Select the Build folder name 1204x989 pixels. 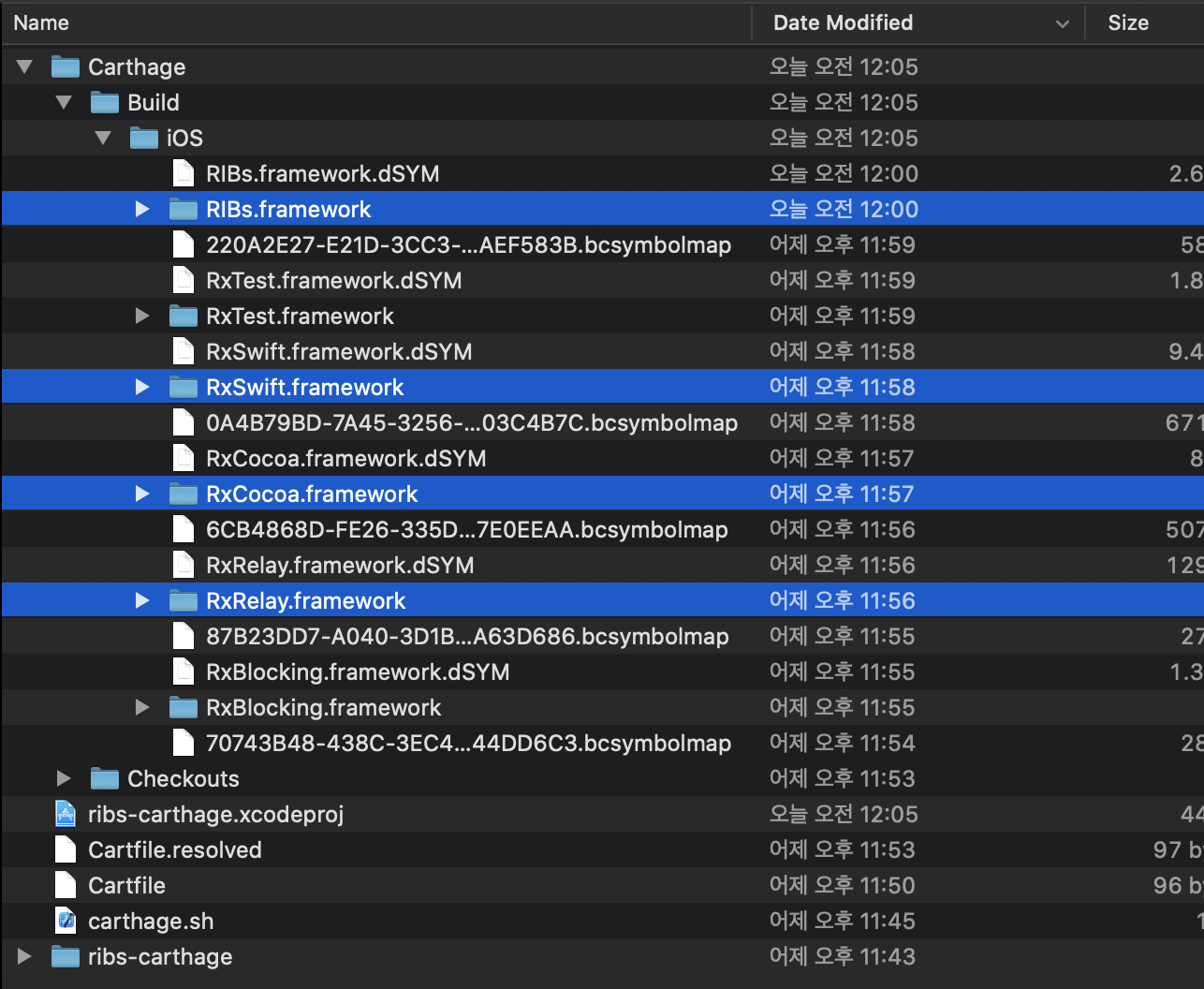(x=154, y=102)
